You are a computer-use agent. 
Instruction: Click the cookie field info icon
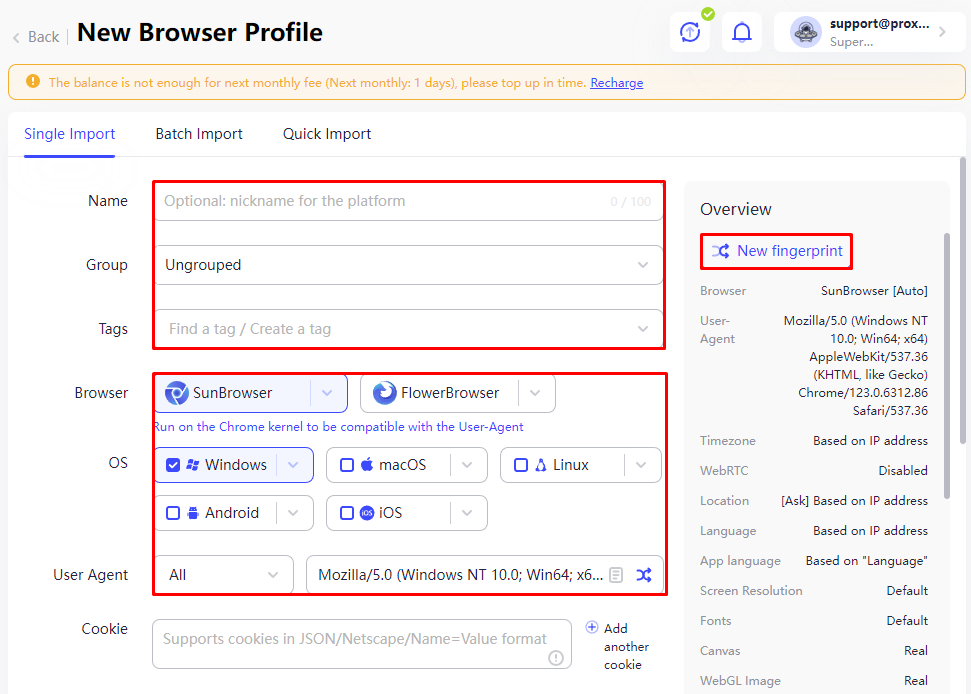click(x=555, y=657)
